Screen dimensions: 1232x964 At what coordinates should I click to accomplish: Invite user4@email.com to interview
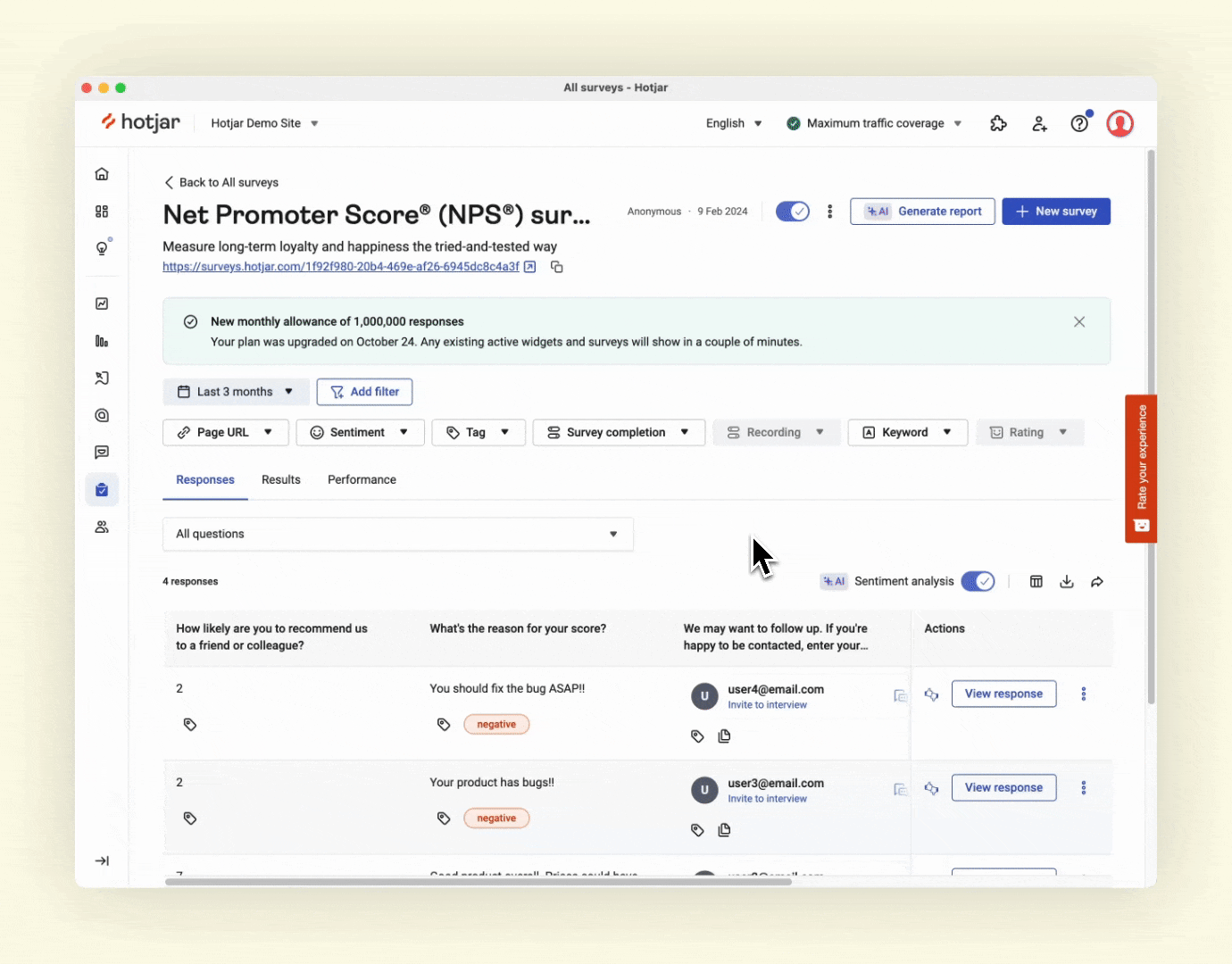[767, 705]
